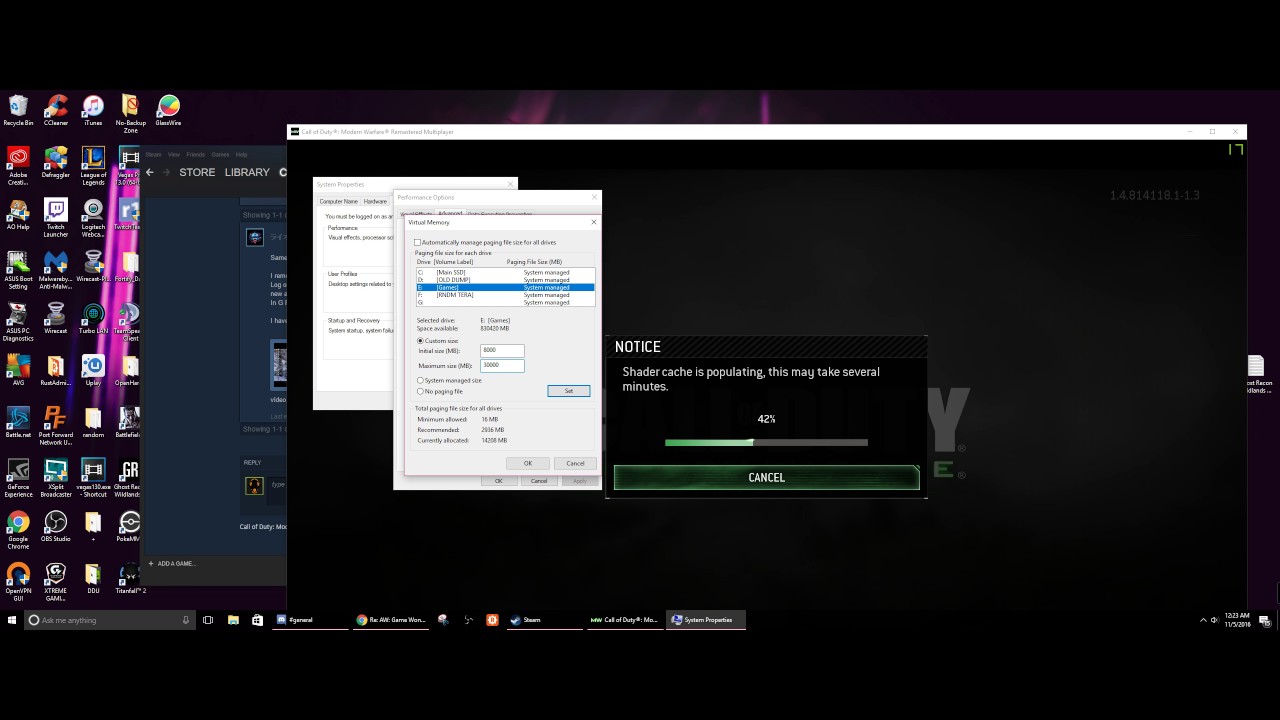Select the System managed size option
The width and height of the screenshot is (1280, 720).
click(x=420, y=380)
